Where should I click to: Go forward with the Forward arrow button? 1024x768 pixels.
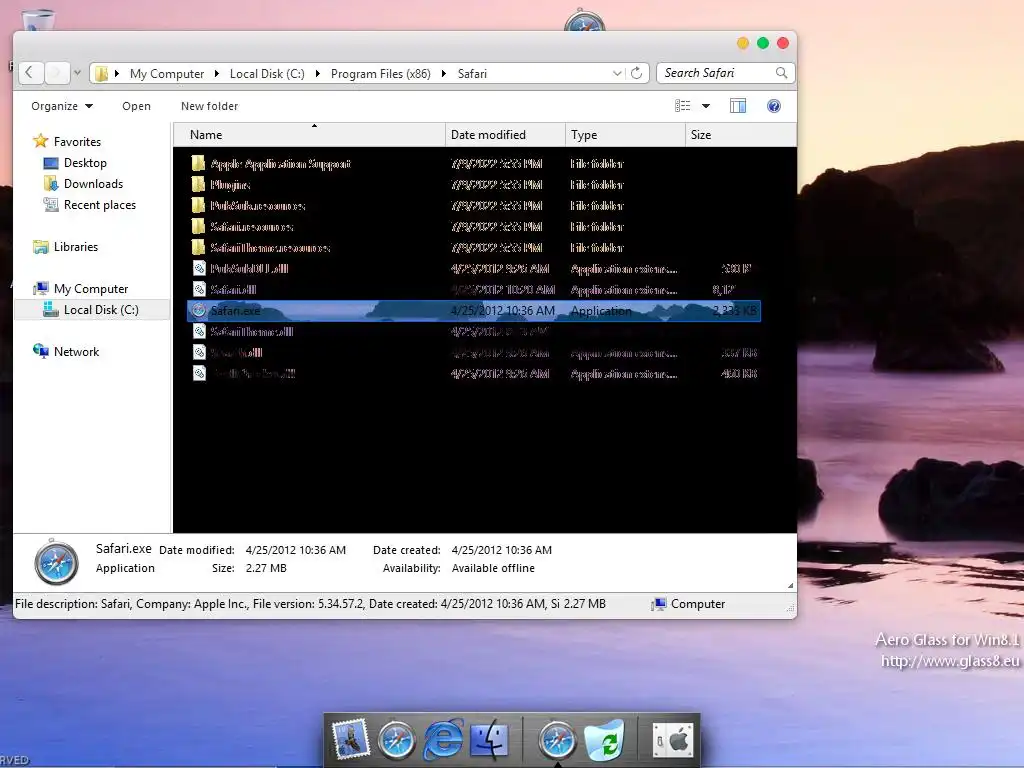(57, 73)
